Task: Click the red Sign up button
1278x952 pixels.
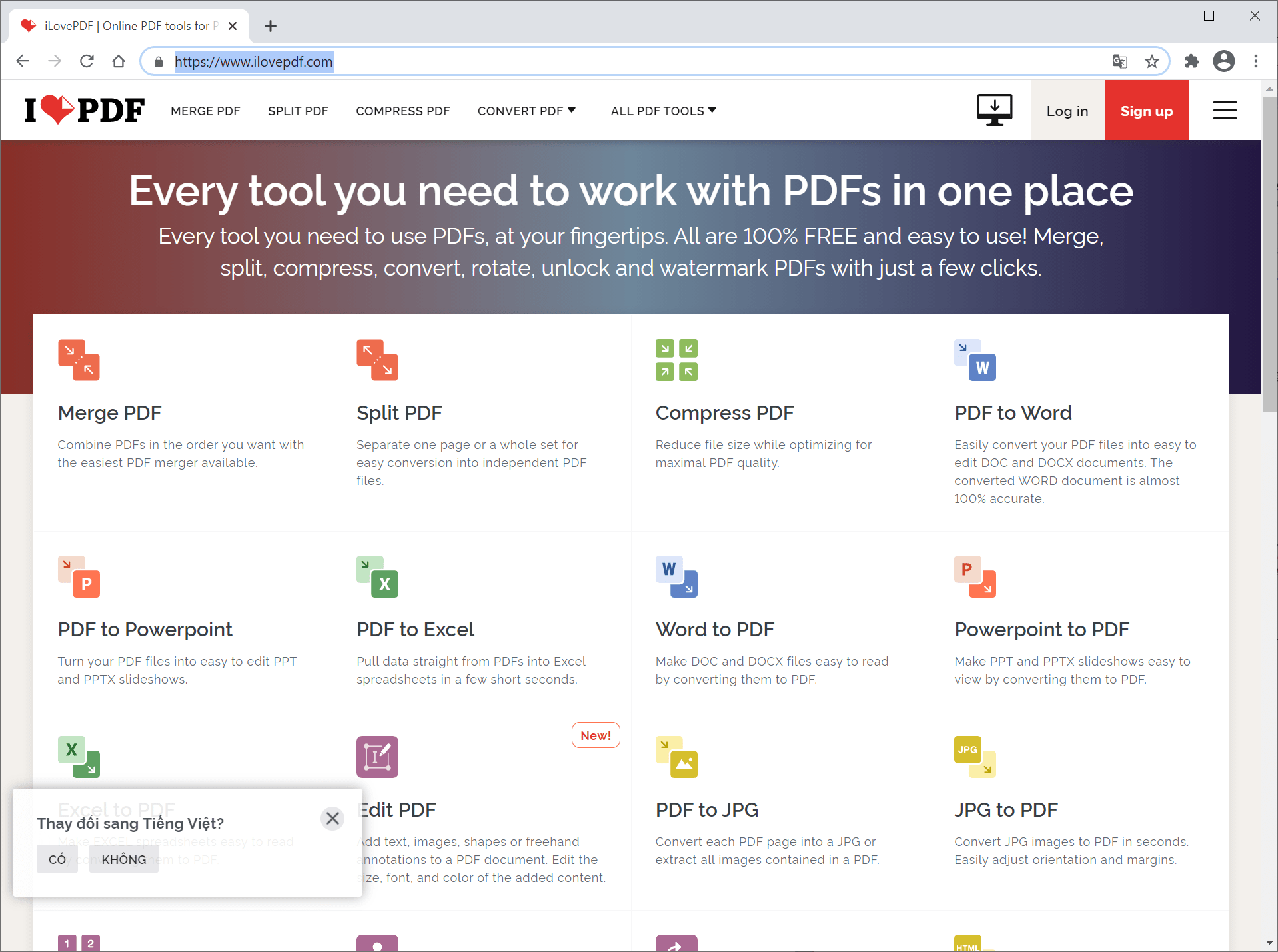Action: 1147,111
